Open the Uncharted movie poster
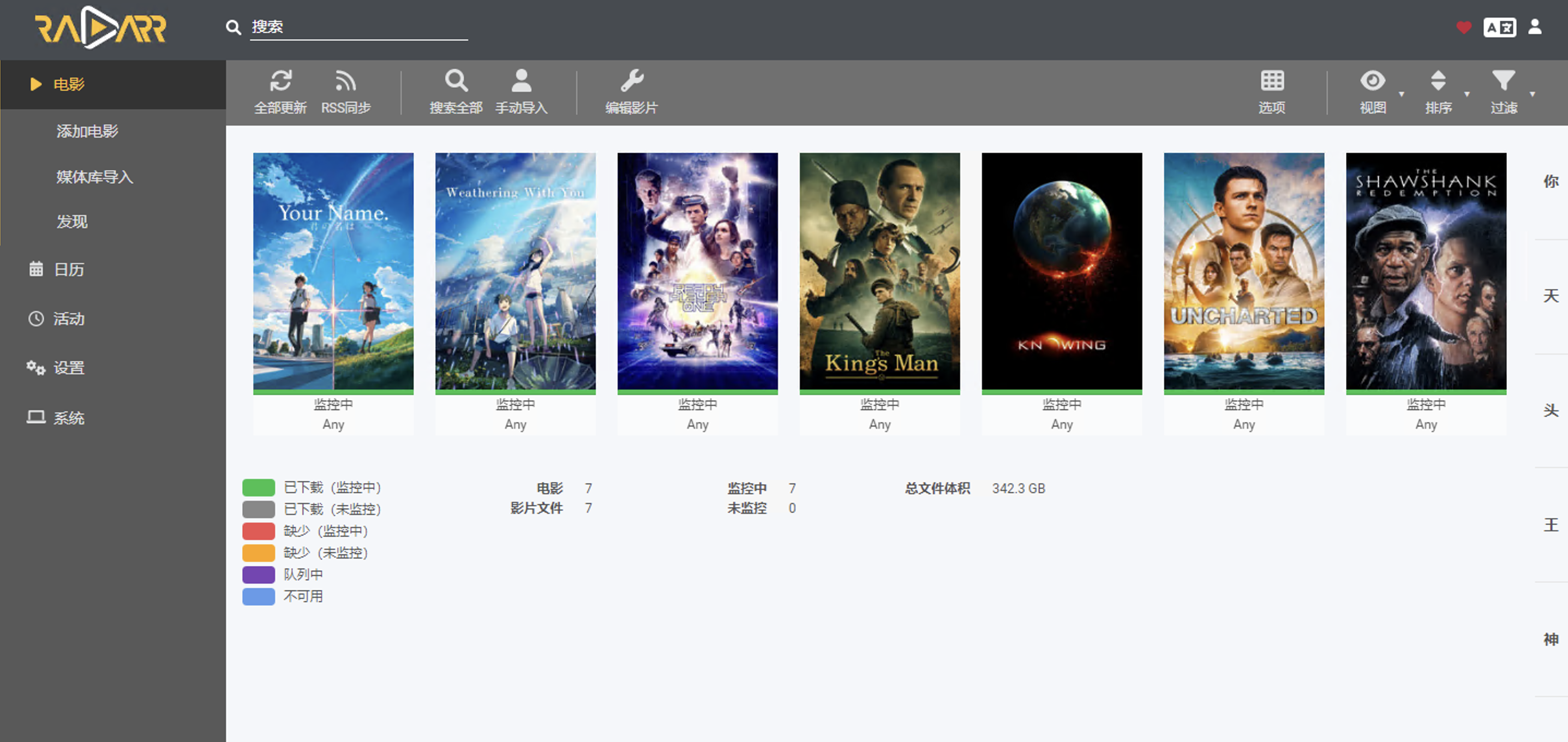 coord(1243,271)
